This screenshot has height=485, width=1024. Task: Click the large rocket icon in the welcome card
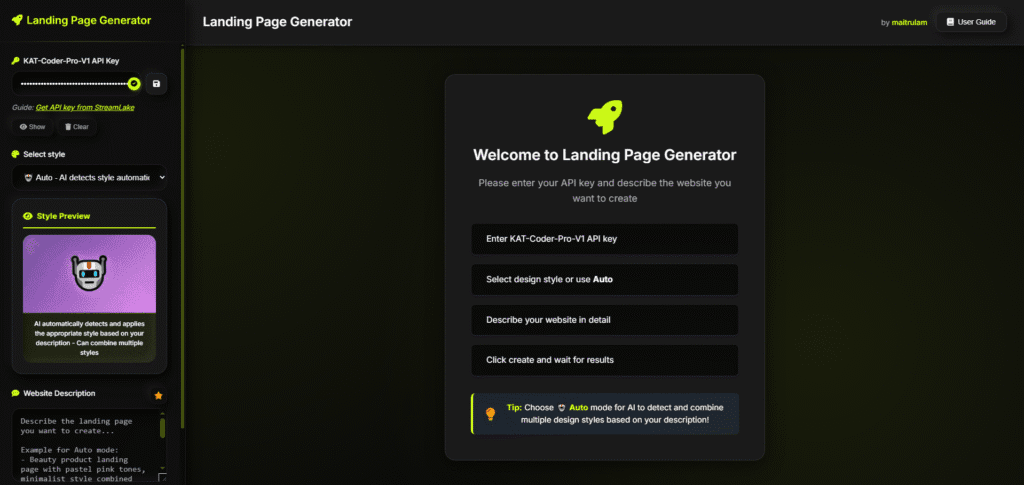tap(604, 116)
